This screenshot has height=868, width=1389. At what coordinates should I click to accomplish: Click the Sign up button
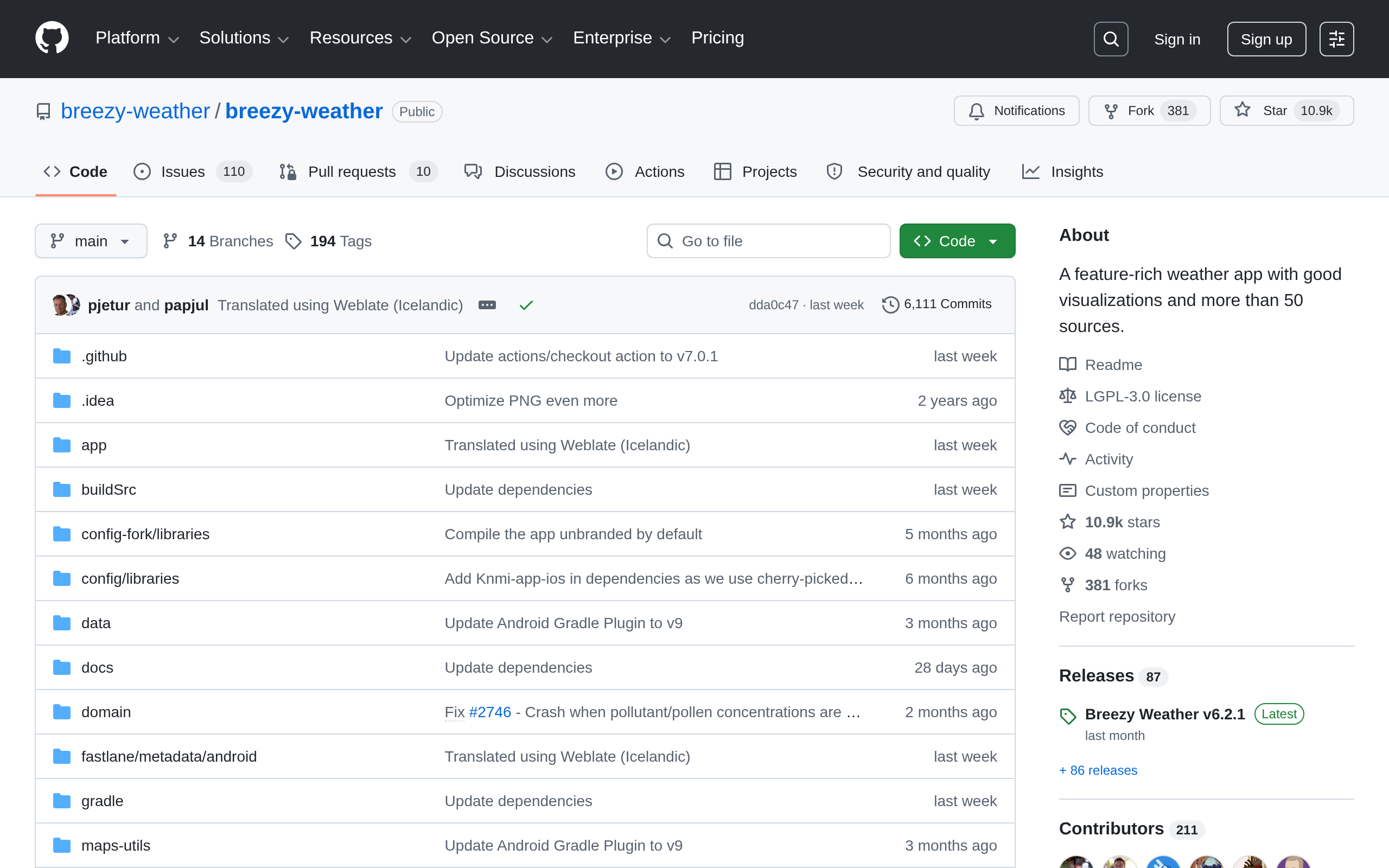coord(1266,39)
